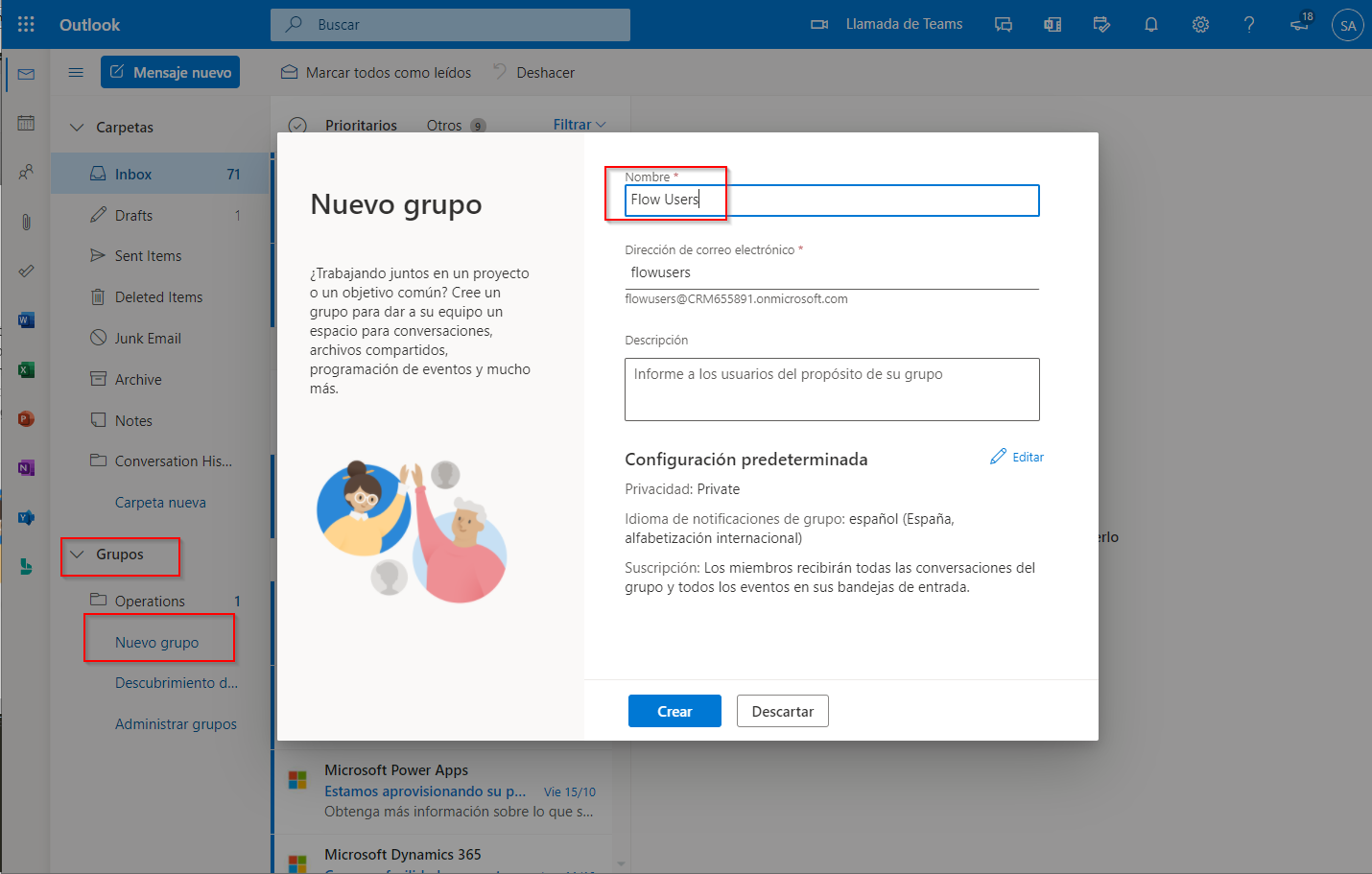Launch Excel from the left rail
This screenshot has height=874, width=1372.
[26, 369]
